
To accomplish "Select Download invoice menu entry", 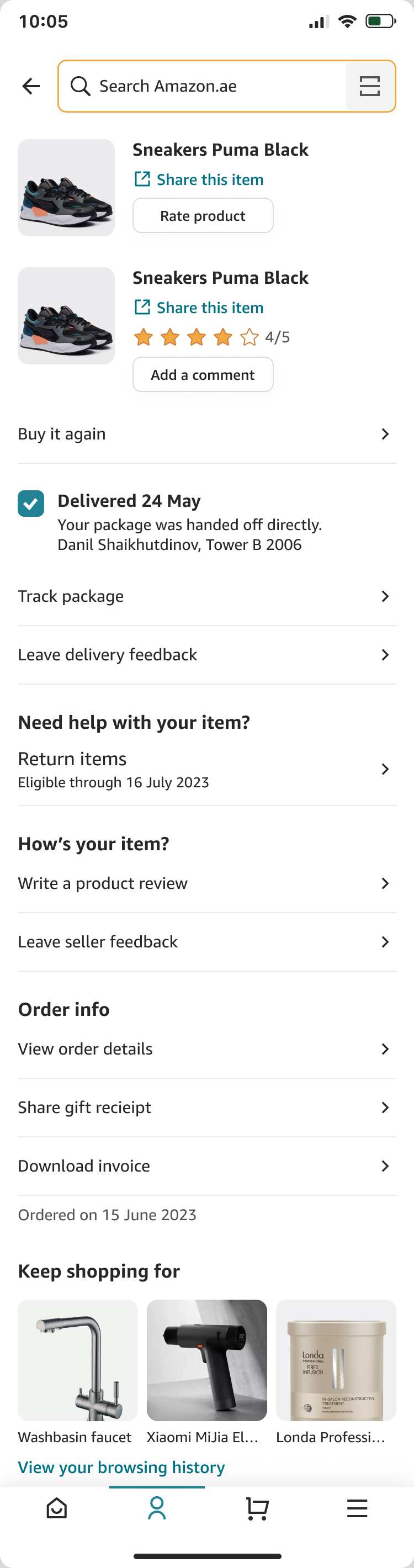I will point(207,1166).
